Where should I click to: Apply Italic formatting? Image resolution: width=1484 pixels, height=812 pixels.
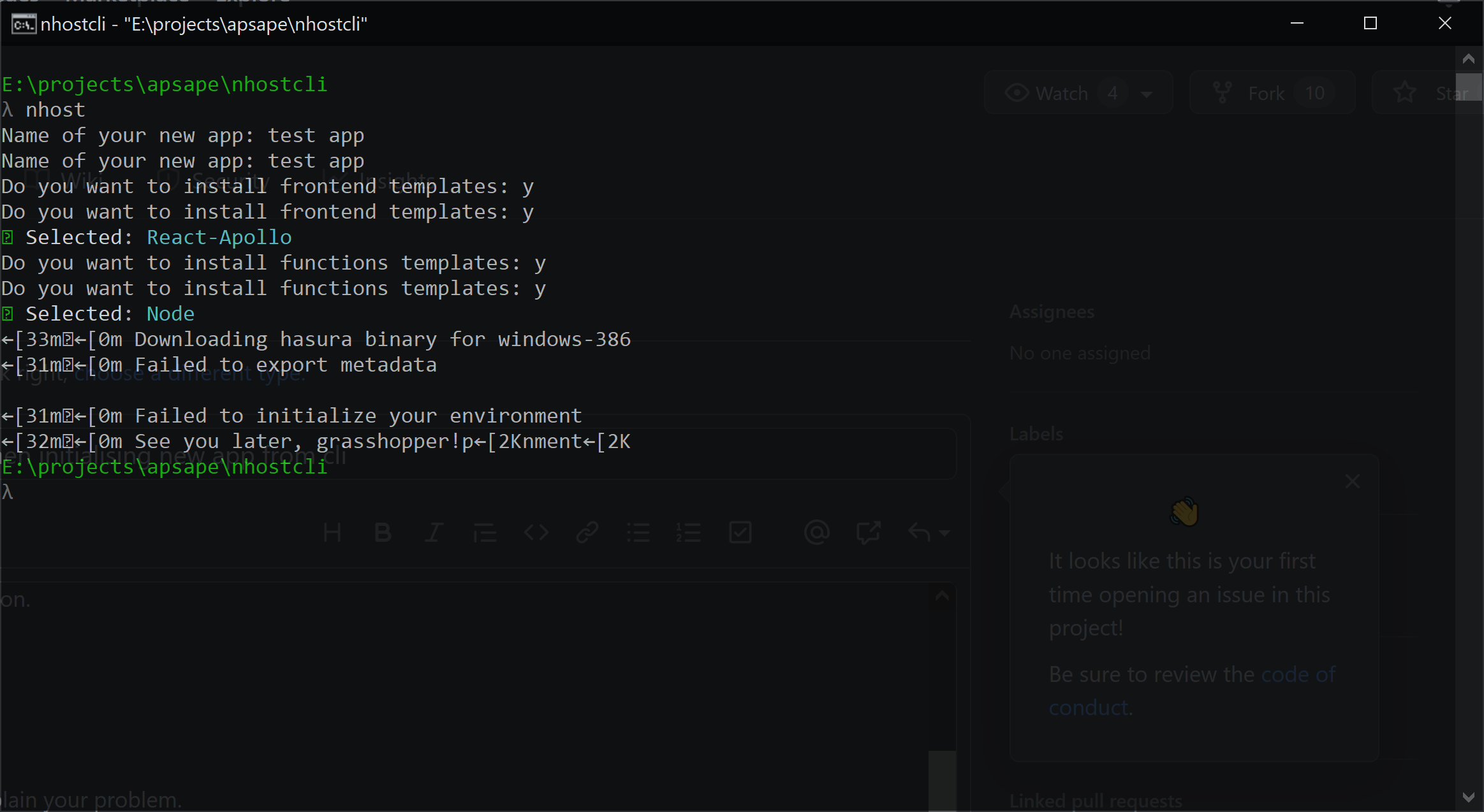[433, 532]
